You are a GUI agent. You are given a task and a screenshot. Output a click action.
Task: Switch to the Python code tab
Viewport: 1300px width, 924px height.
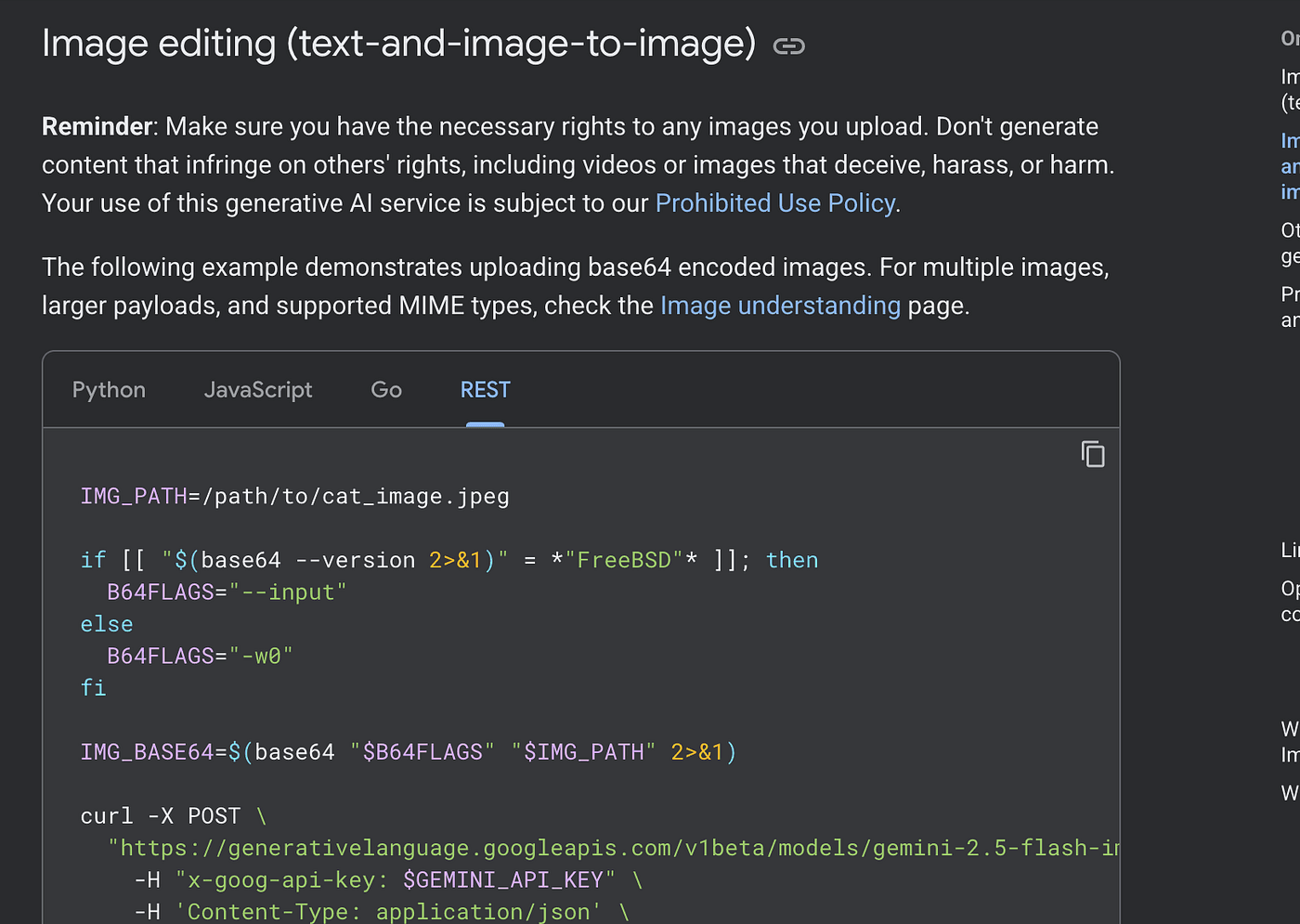(x=109, y=390)
